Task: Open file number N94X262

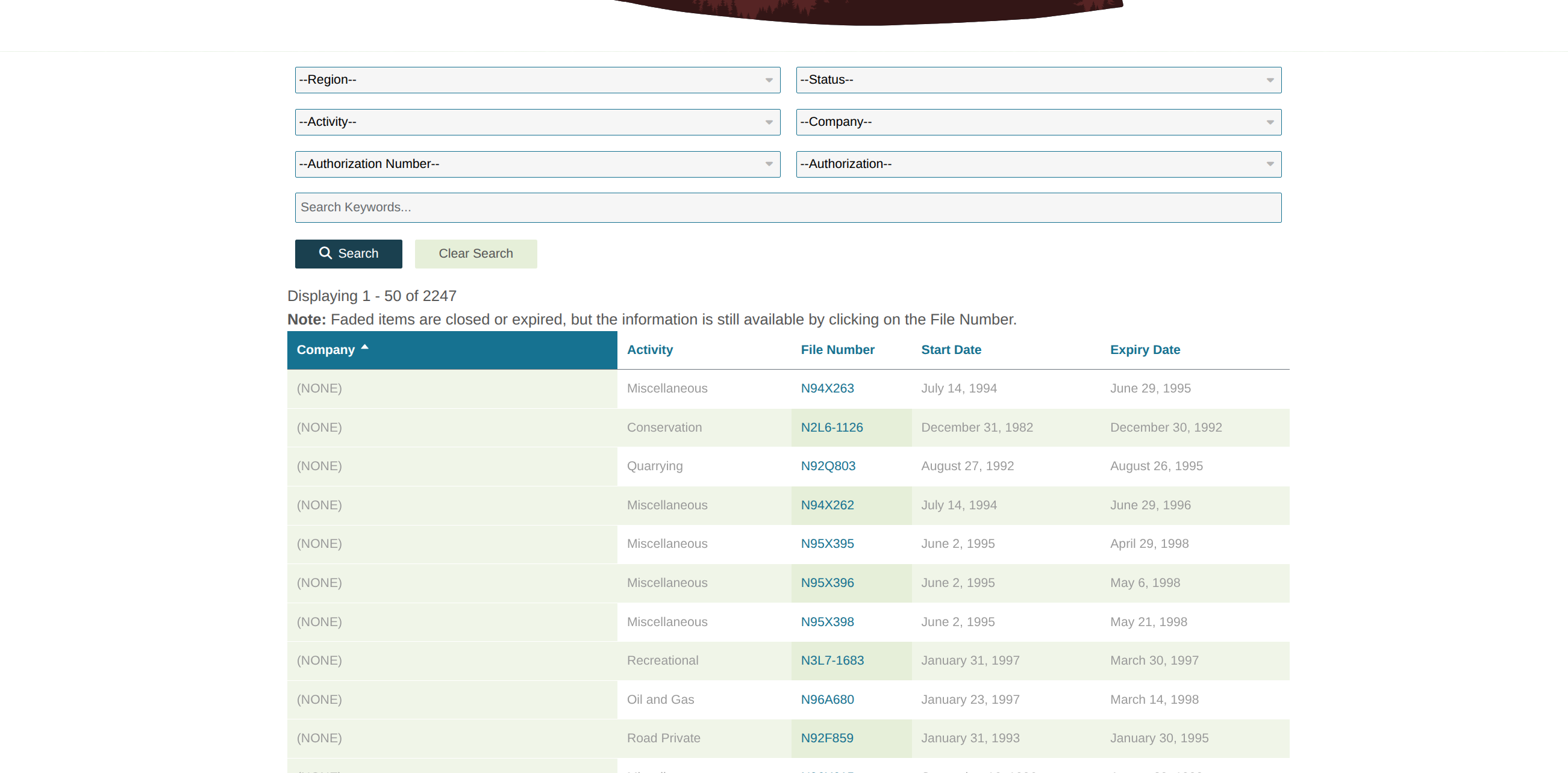Action: pyautogui.click(x=826, y=504)
